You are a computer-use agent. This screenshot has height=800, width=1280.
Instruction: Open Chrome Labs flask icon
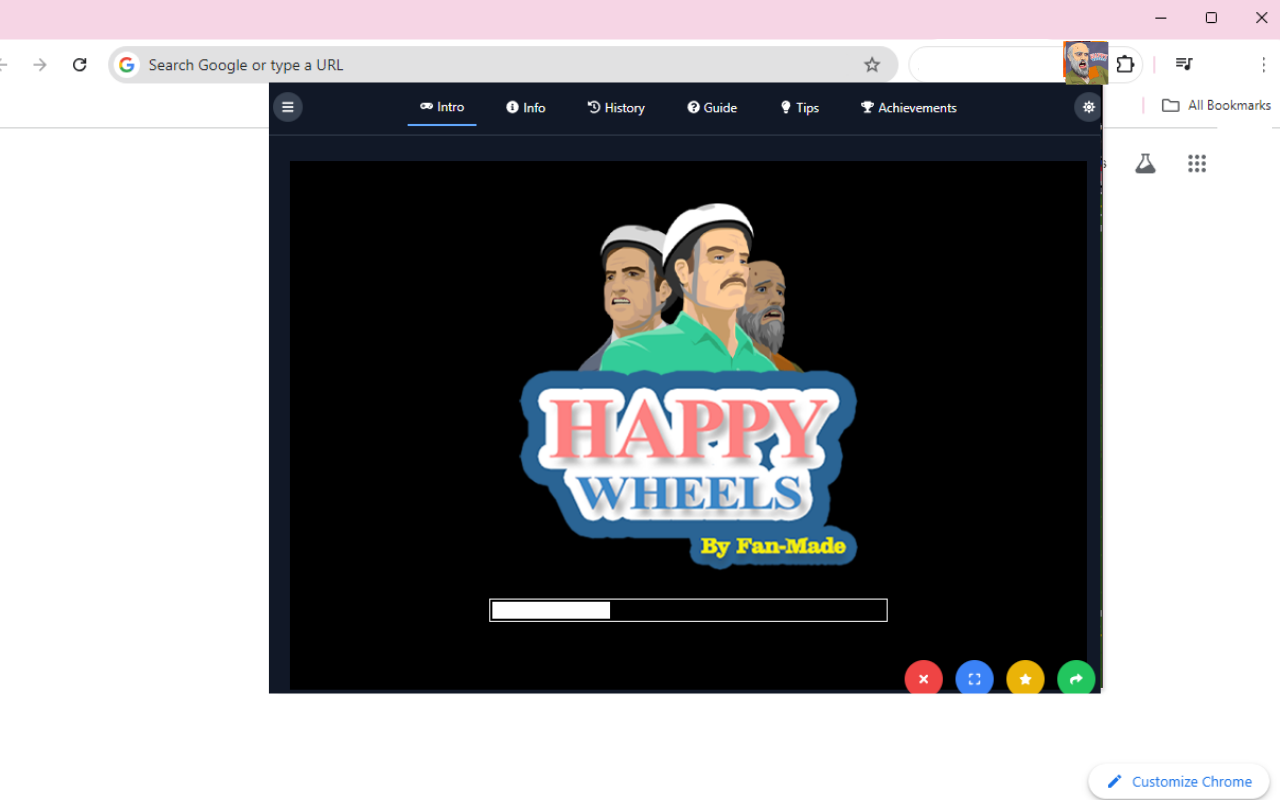tap(1145, 163)
